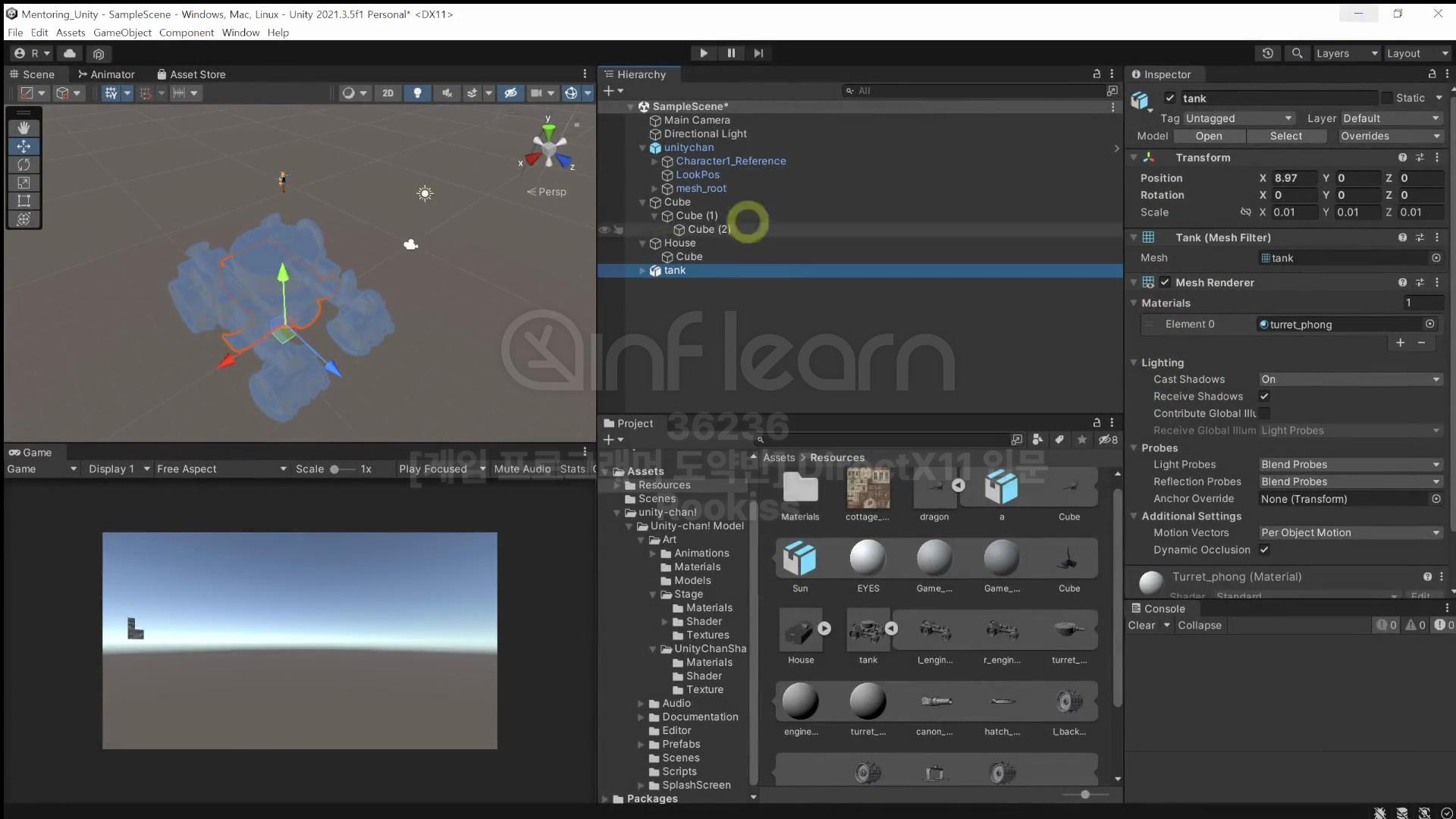This screenshot has width=1456, height=819.
Task: Adjust the Game view Scale slider
Action: click(x=334, y=469)
